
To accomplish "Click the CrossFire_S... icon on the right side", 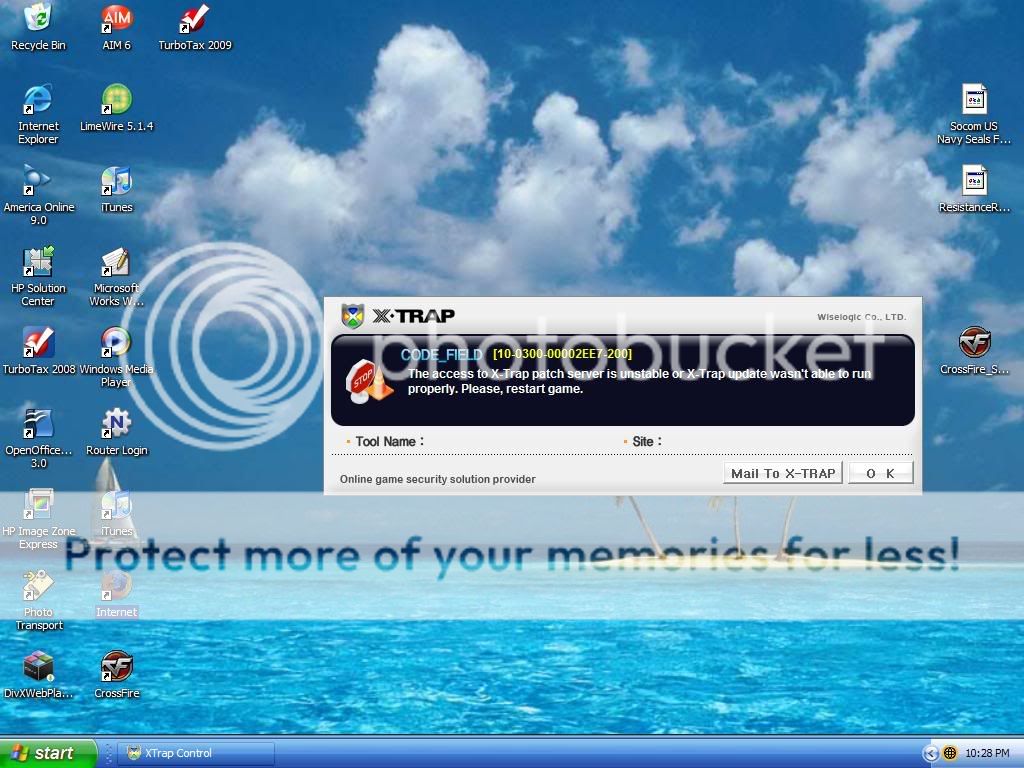I will (x=974, y=343).
